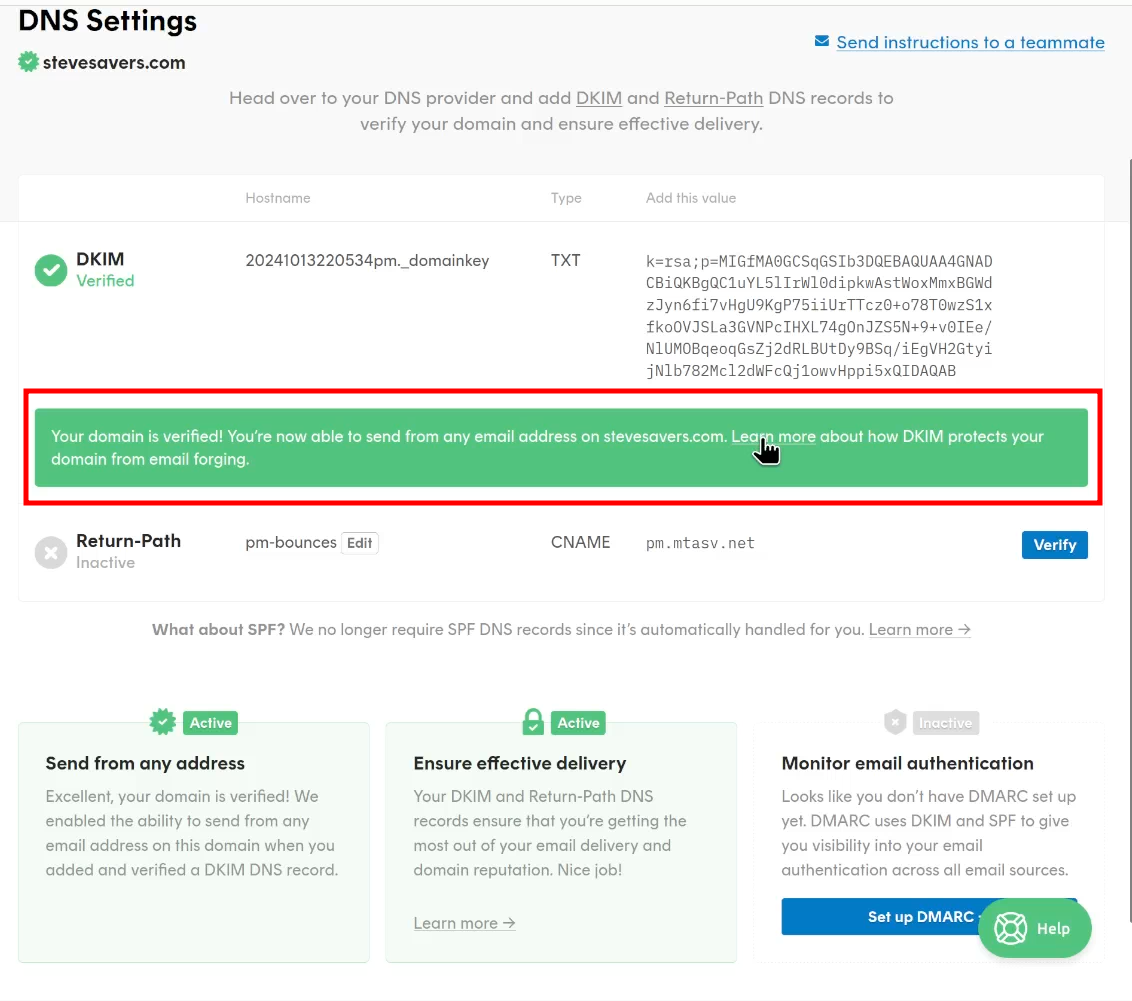Select the DKIM key value text k=rsa

pyautogui.click(x=819, y=316)
